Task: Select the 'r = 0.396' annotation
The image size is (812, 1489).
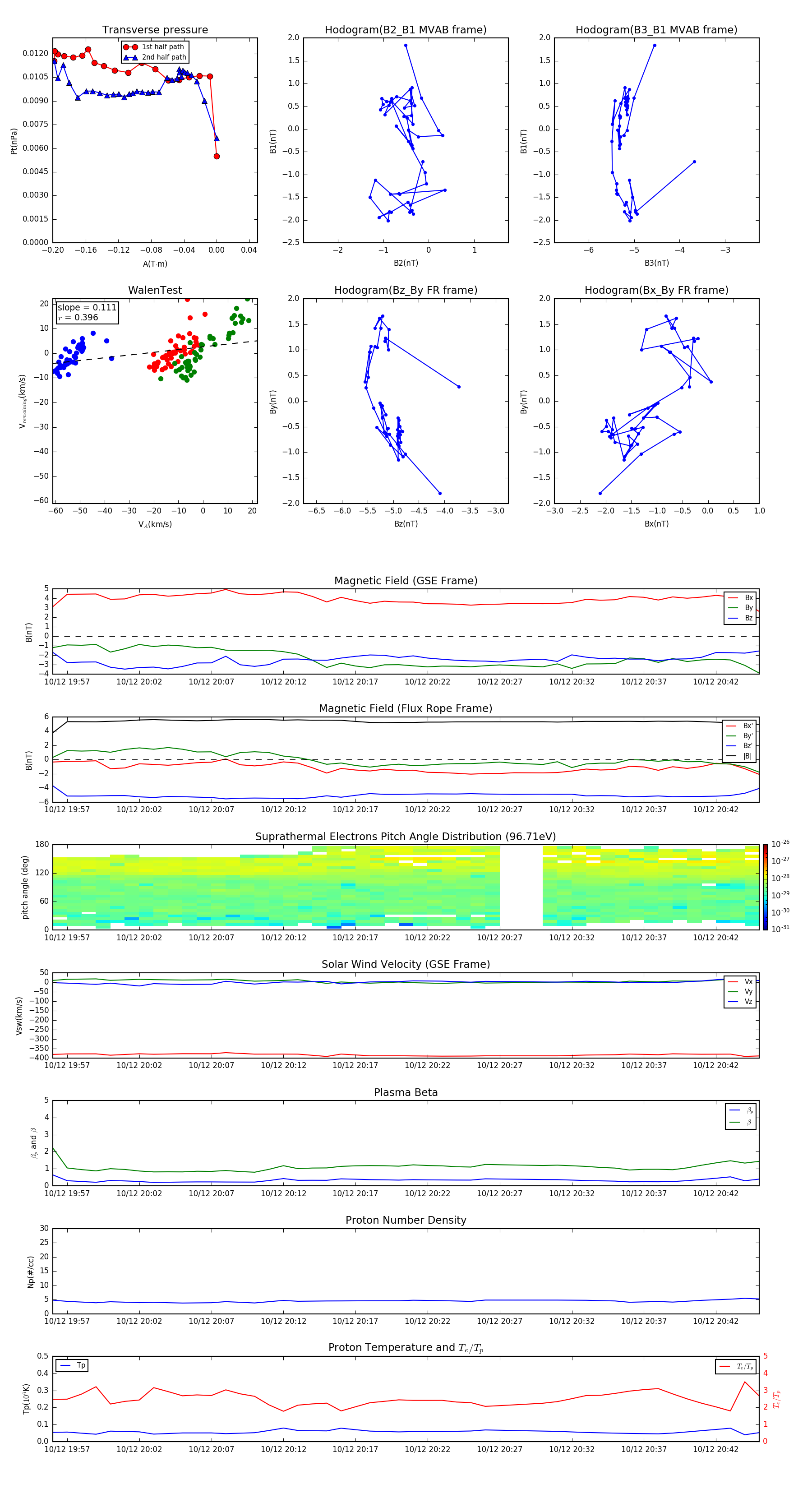Action: point(78,317)
